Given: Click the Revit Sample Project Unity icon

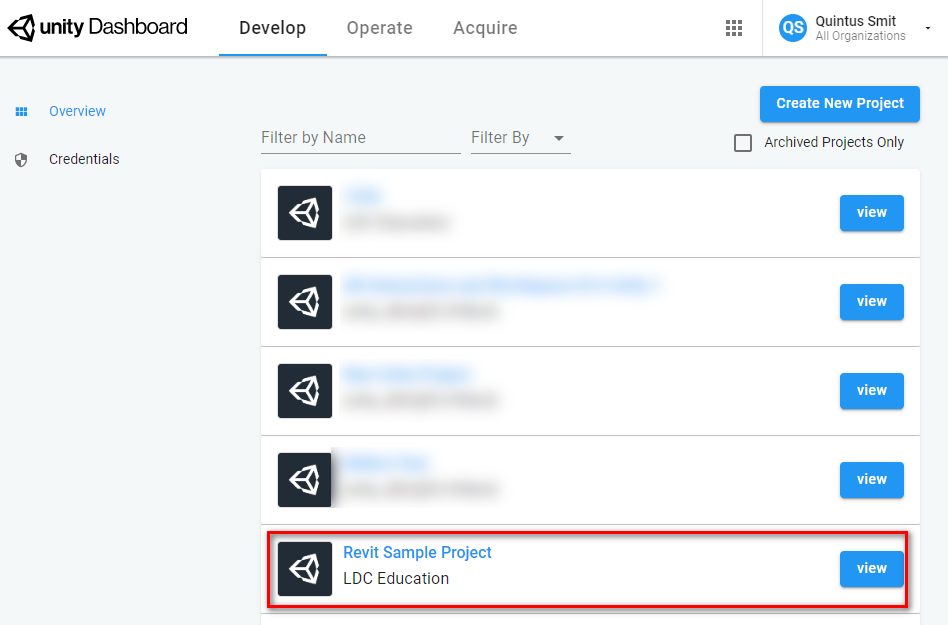Looking at the screenshot, I should pos(305,569).
